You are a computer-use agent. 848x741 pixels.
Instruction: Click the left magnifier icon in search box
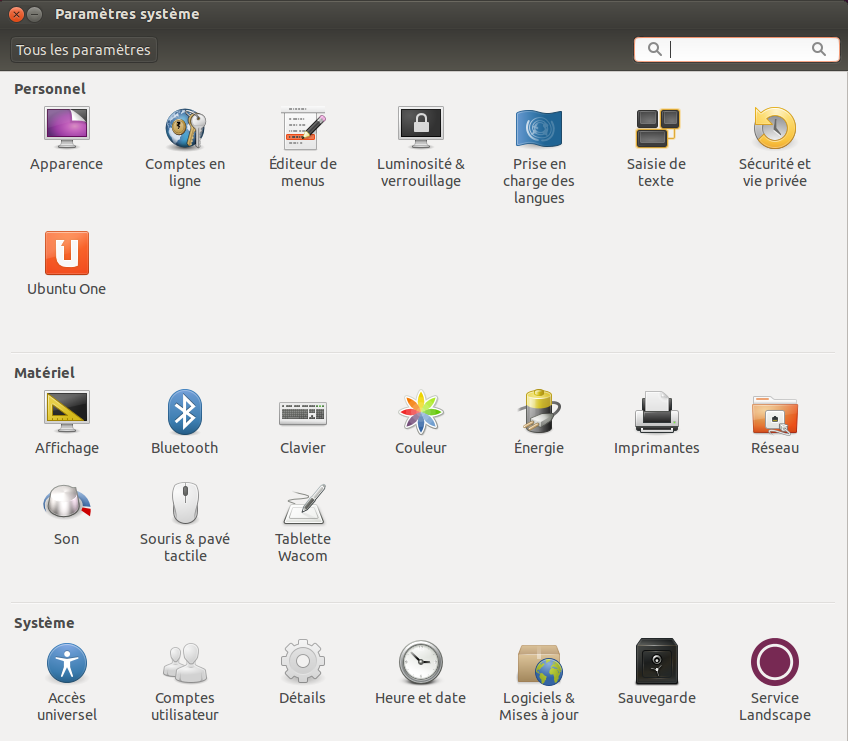(654, 49)
